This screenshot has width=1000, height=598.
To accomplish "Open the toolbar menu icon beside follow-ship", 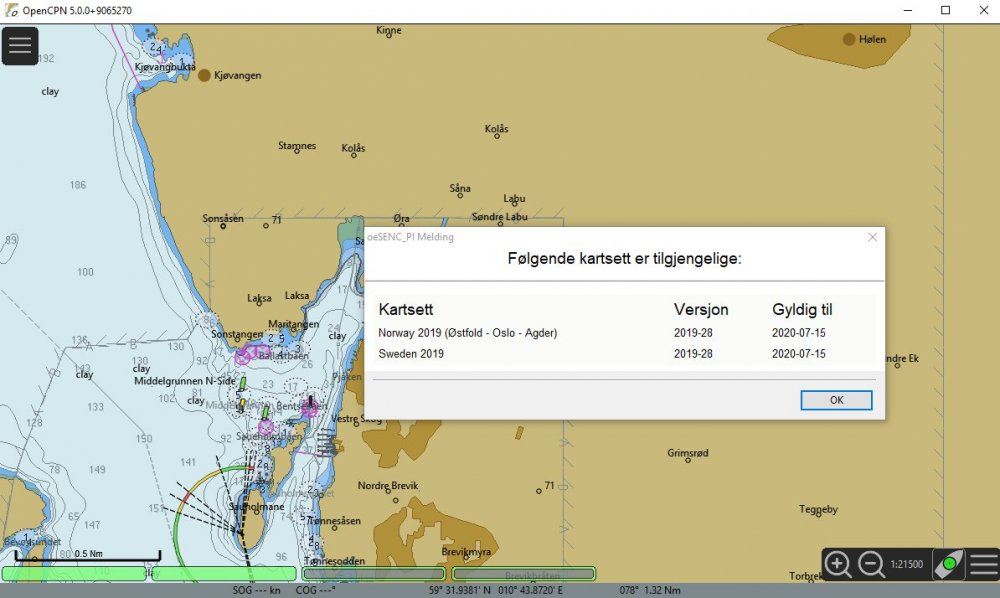I will [x=984, y=564].
